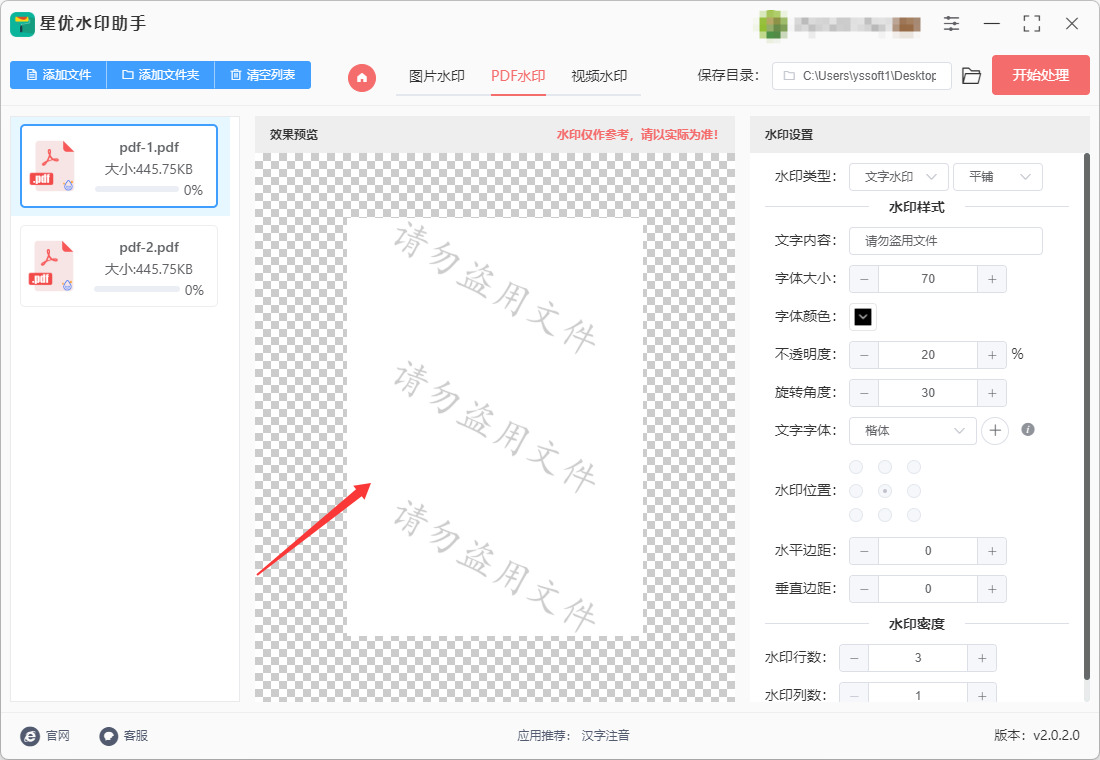
Task: Select the top-left watermark position radio
Action: click(x=856, y=467)
